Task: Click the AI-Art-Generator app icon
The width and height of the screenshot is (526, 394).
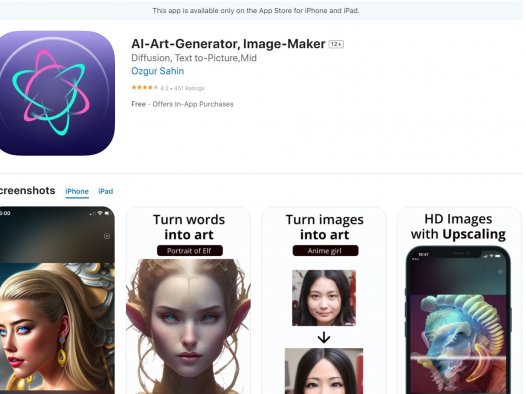Action: pos(56,93)
